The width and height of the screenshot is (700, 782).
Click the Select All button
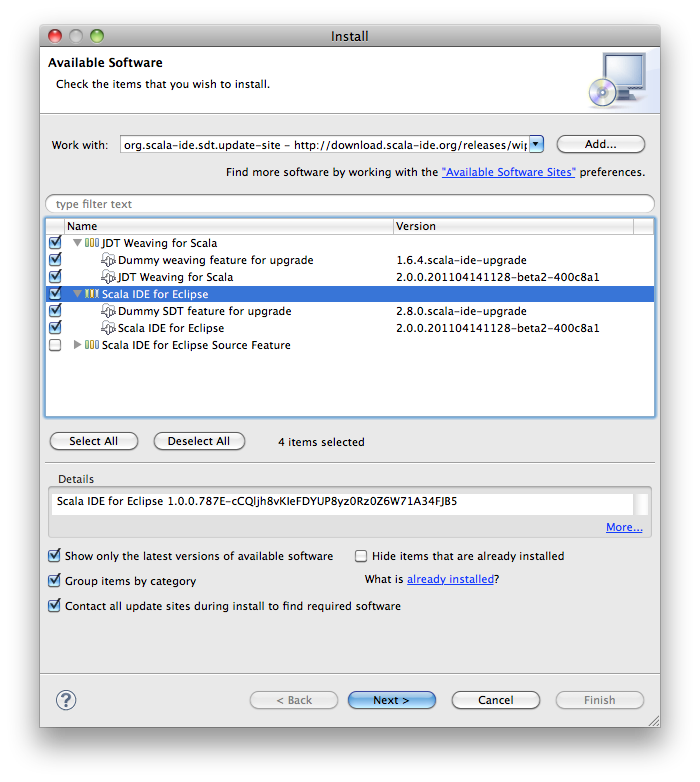[x=94, y=441]
